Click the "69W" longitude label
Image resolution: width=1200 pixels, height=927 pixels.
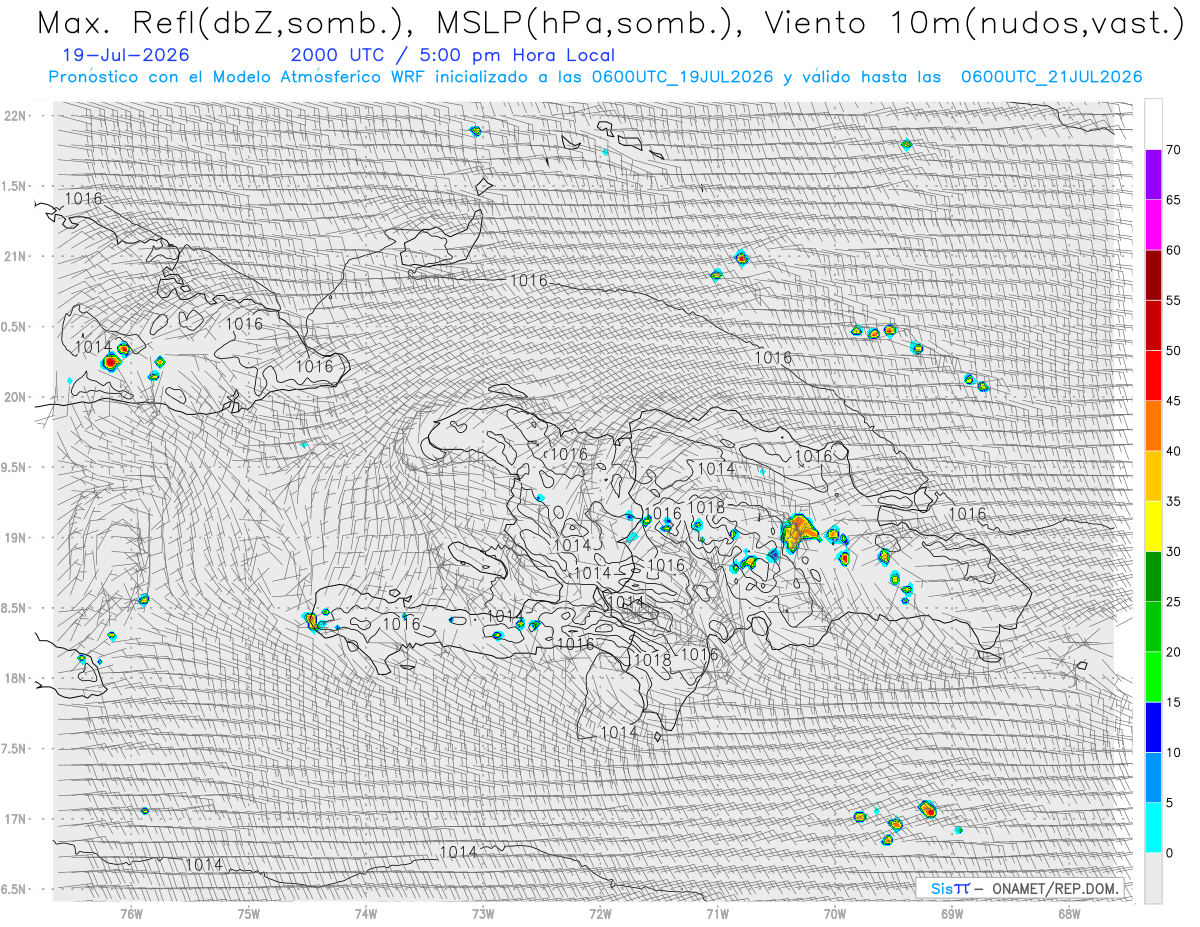click(x=952, y=914)
